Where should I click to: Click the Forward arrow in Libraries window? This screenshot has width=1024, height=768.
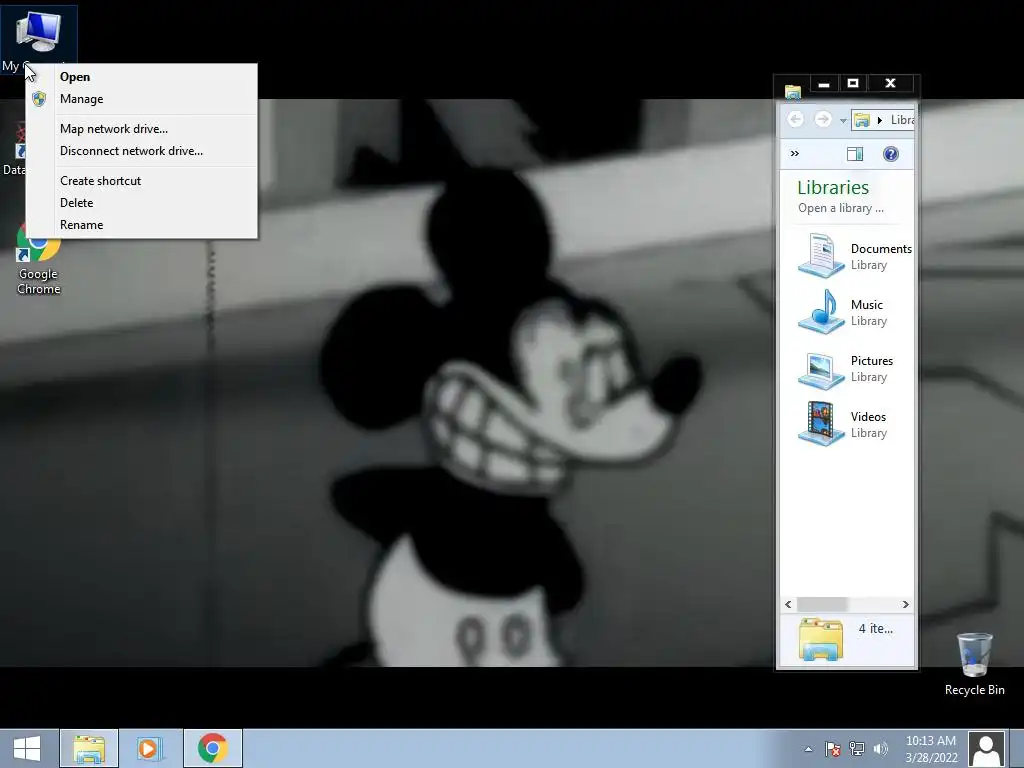[x=823, y=120]
